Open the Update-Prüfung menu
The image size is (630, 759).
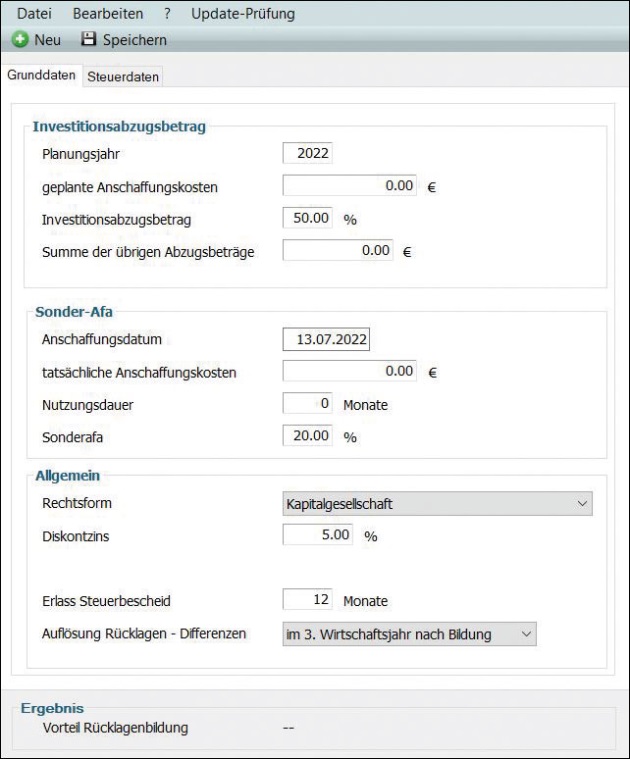point(243,14)
